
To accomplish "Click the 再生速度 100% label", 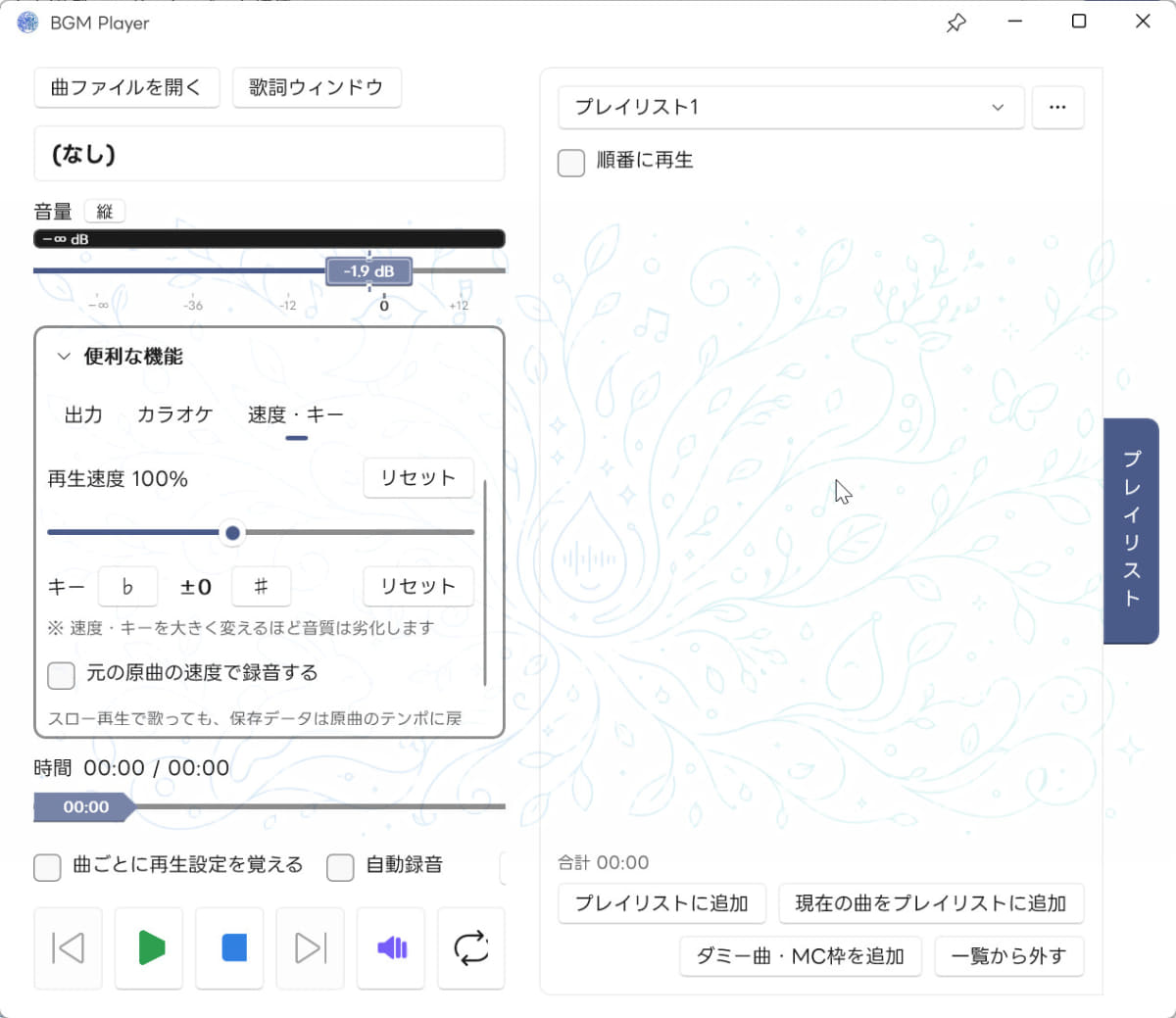I will coord(118,479).
